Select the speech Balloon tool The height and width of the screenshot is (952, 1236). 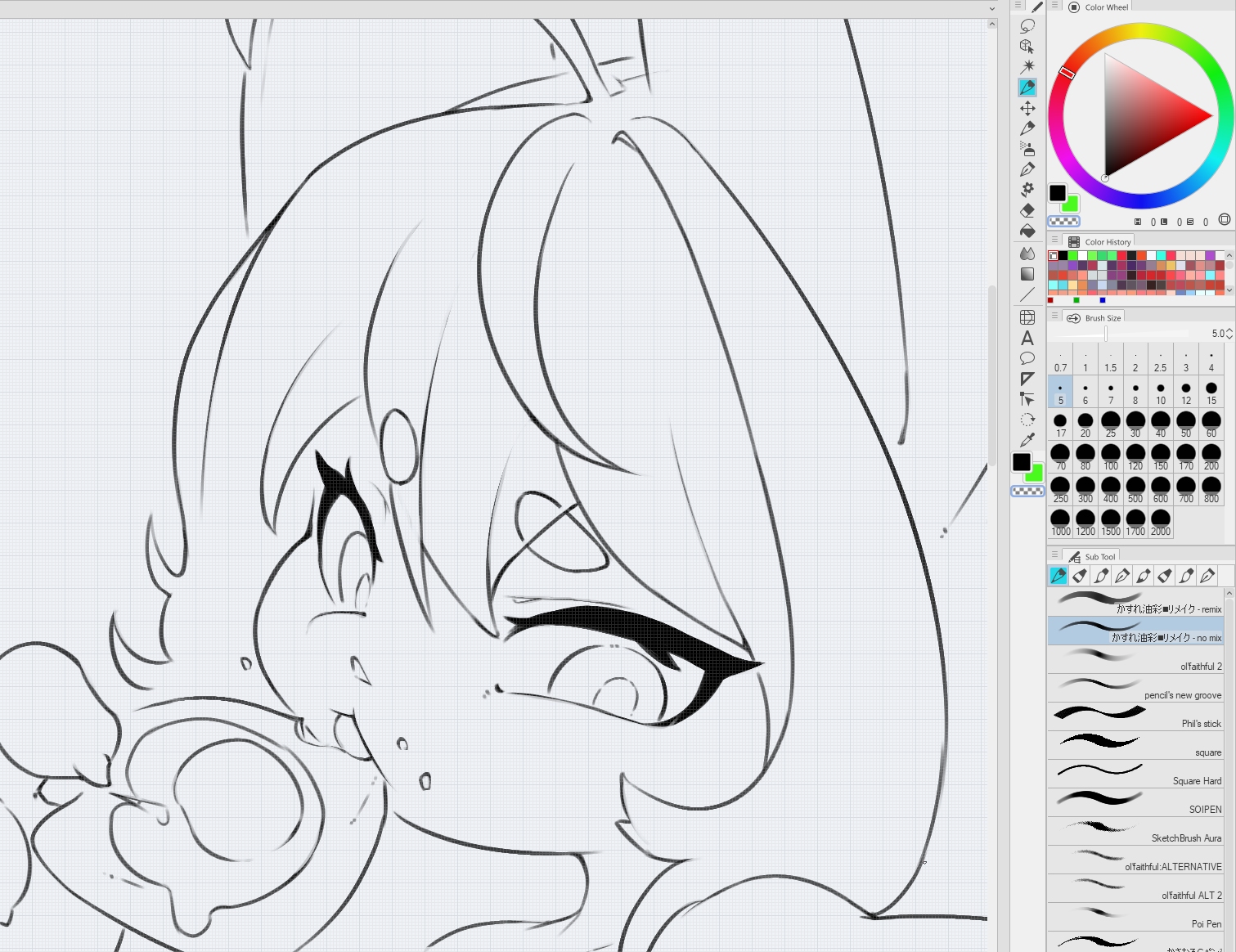1027,358
